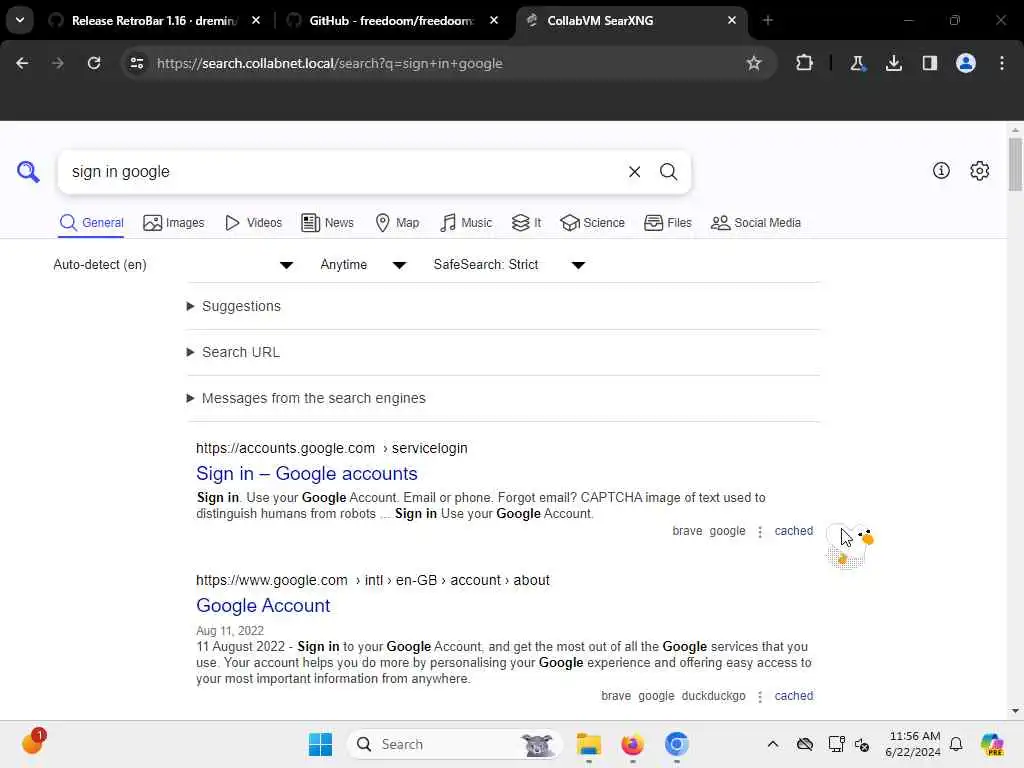This screenshot has height=768, width=1024.
Task: Open the taskbar widgets icon with badge
Action: [x=33, y=742]
